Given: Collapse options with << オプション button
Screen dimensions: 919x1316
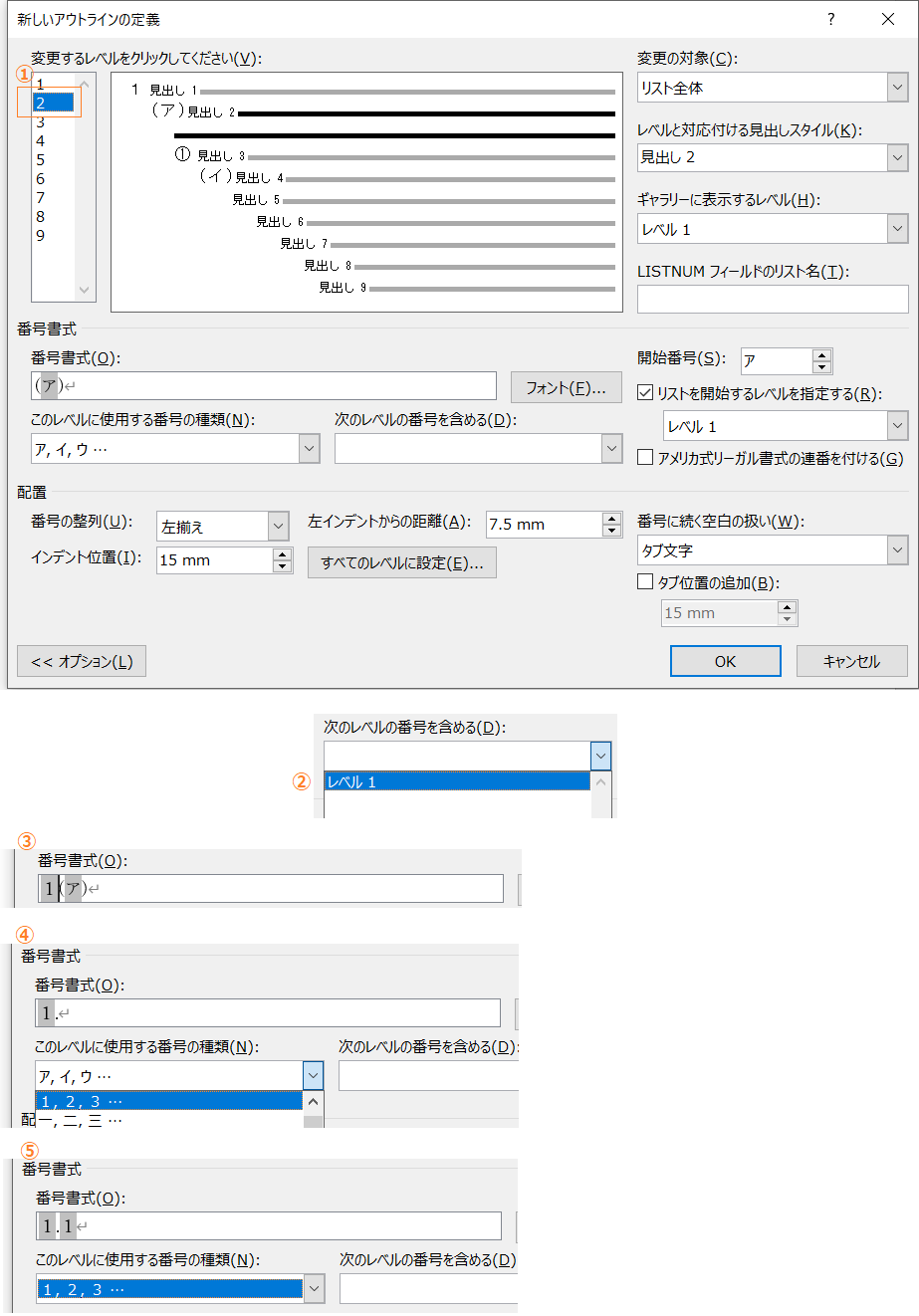Looking at the screenshot, I should click(82, 661).
